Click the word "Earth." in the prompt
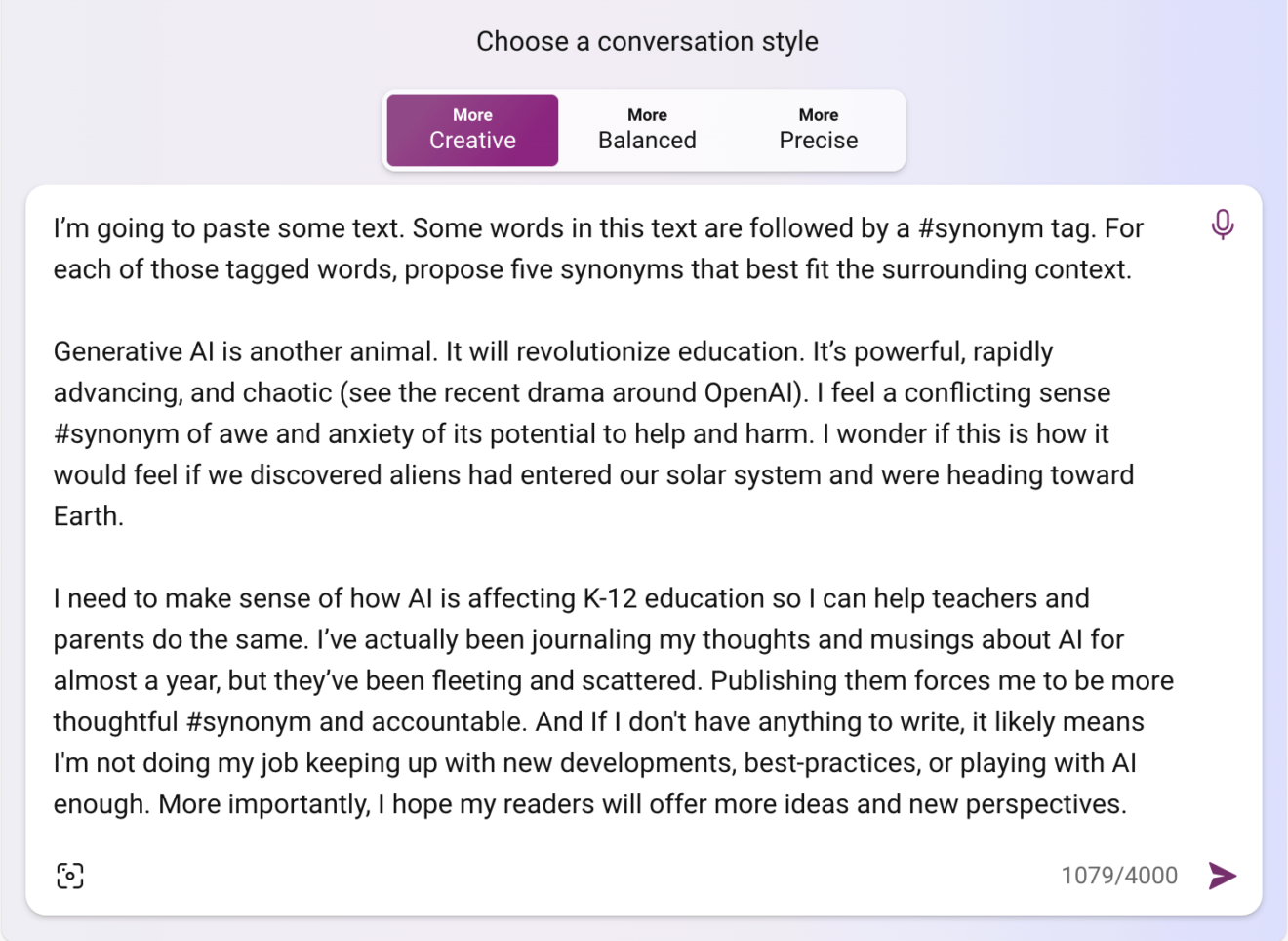 point(89,516)
